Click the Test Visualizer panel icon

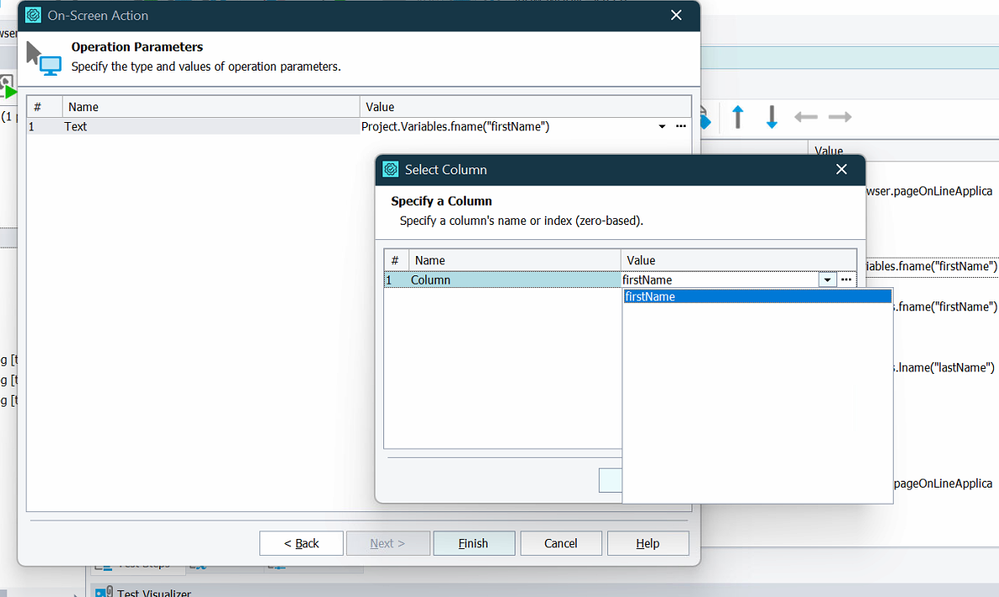click(x=102, y=592)
